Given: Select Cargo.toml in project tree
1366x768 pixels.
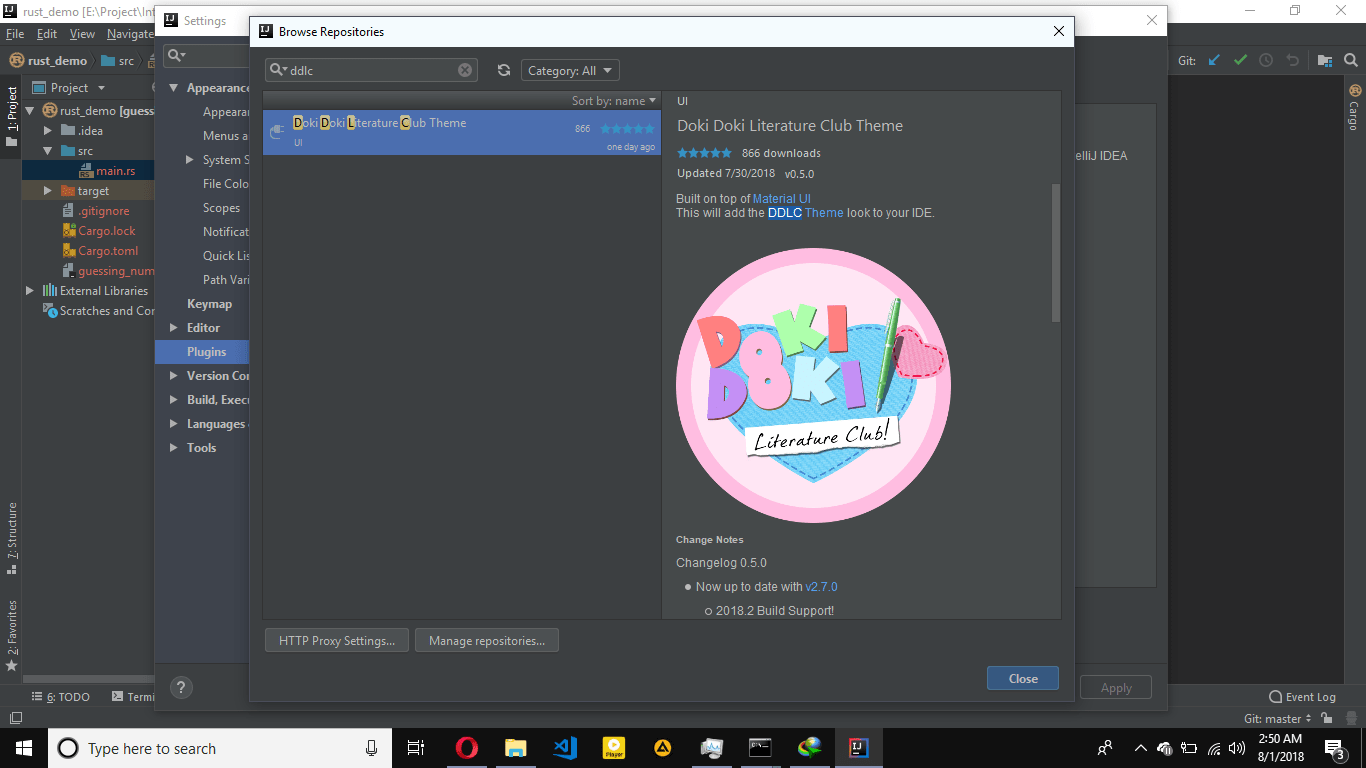Looking at the screenshot, I should click(108, 251).
